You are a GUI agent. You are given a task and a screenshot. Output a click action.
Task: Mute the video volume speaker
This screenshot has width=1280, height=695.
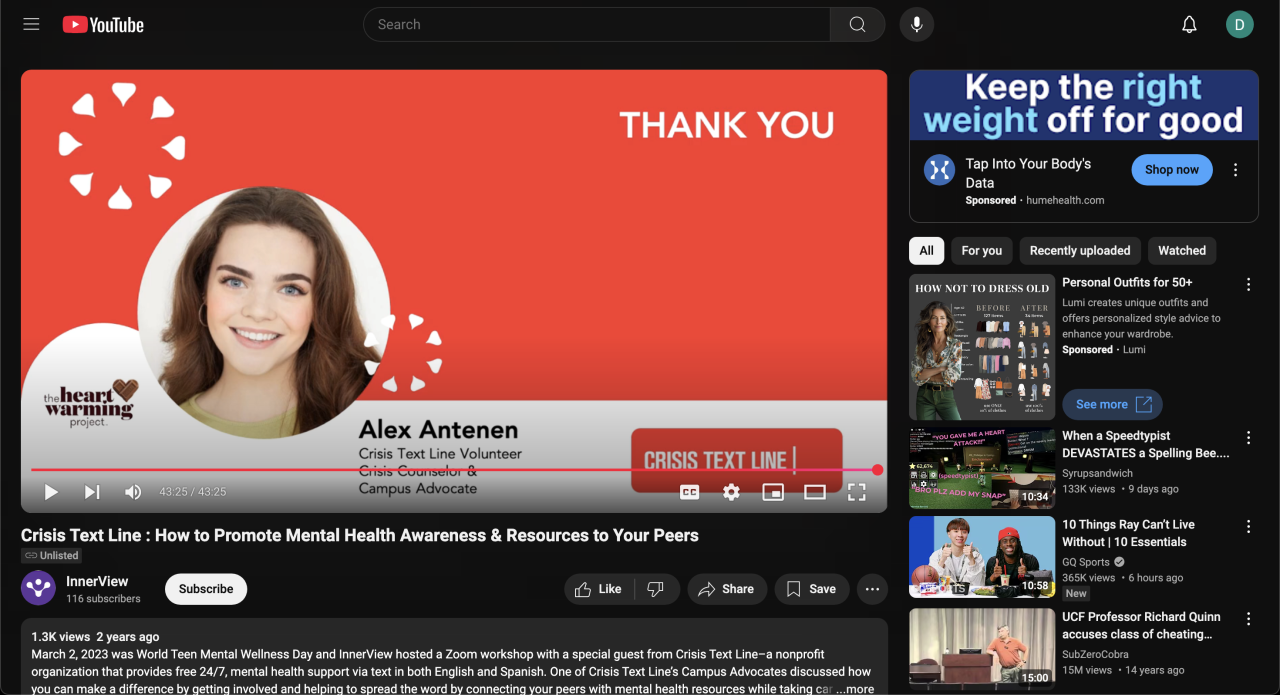[133, 492]
